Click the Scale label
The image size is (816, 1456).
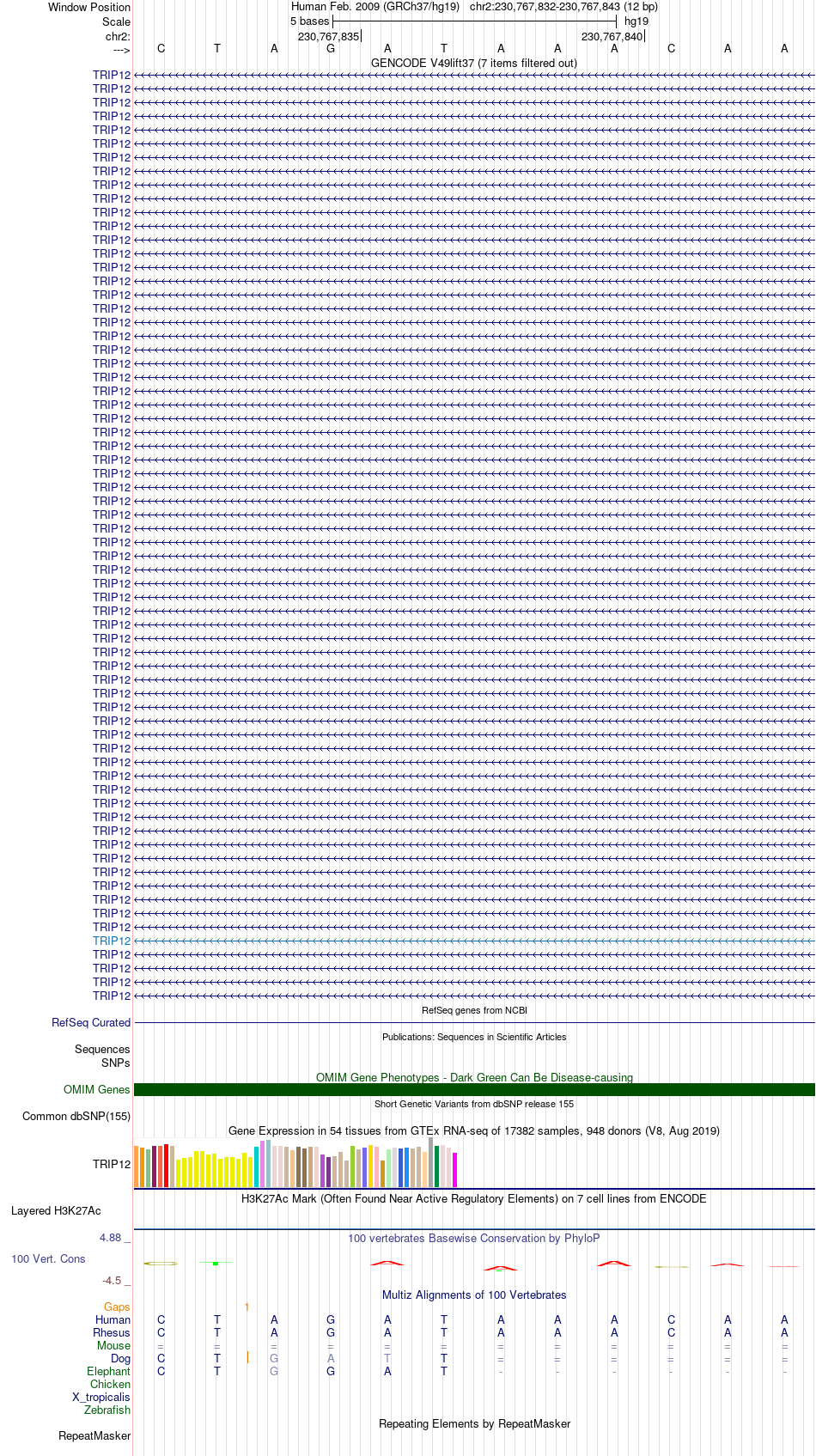[116, 21]
